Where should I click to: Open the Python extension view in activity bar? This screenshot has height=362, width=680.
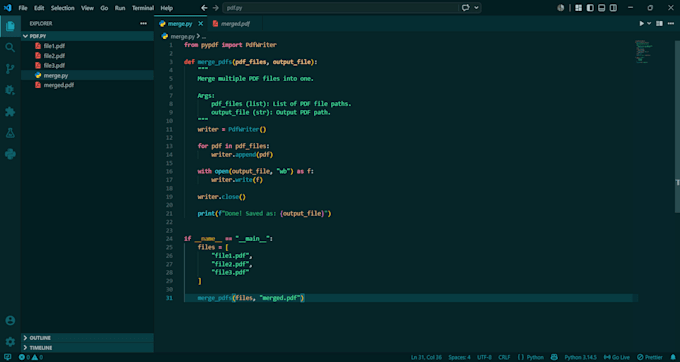tap(10, 154)
